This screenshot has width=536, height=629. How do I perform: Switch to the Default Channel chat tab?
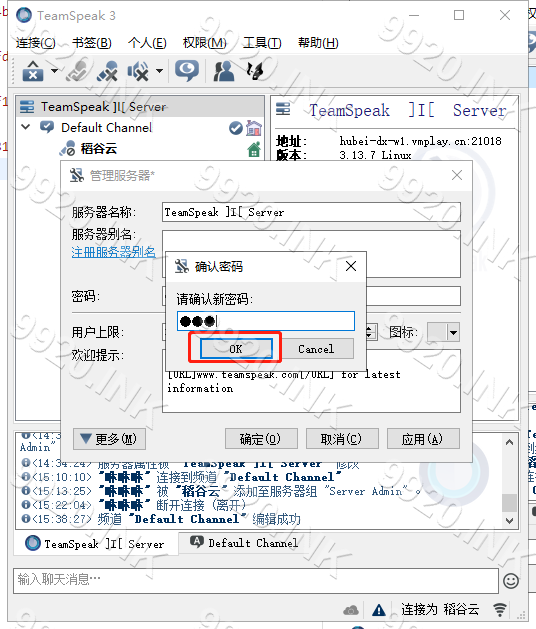coord(244,543)
